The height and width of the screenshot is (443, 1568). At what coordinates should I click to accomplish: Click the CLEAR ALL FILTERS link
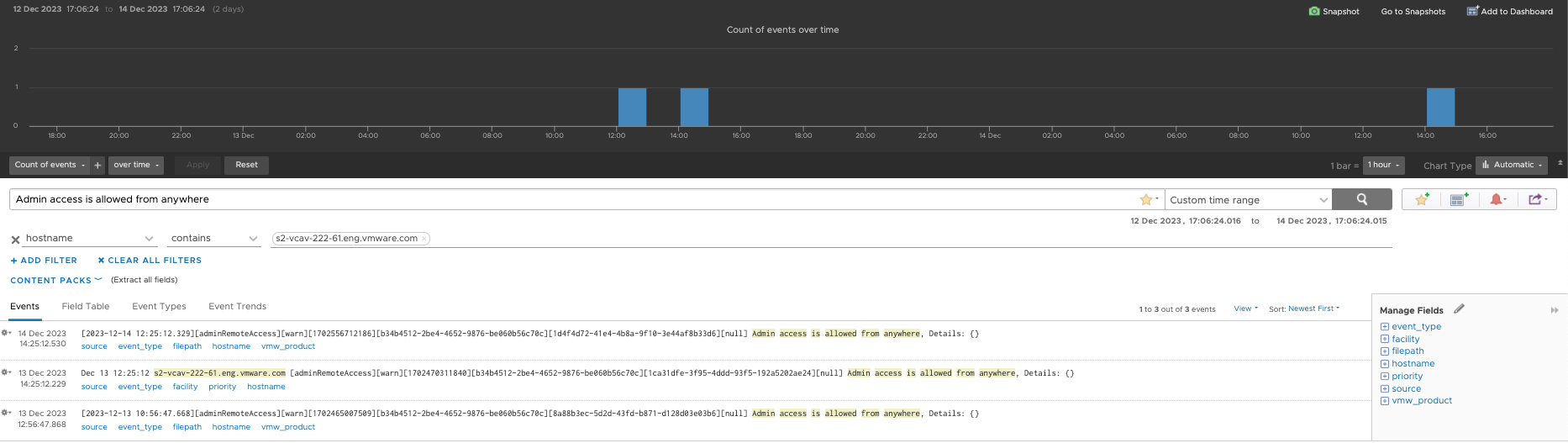(150, 261)
